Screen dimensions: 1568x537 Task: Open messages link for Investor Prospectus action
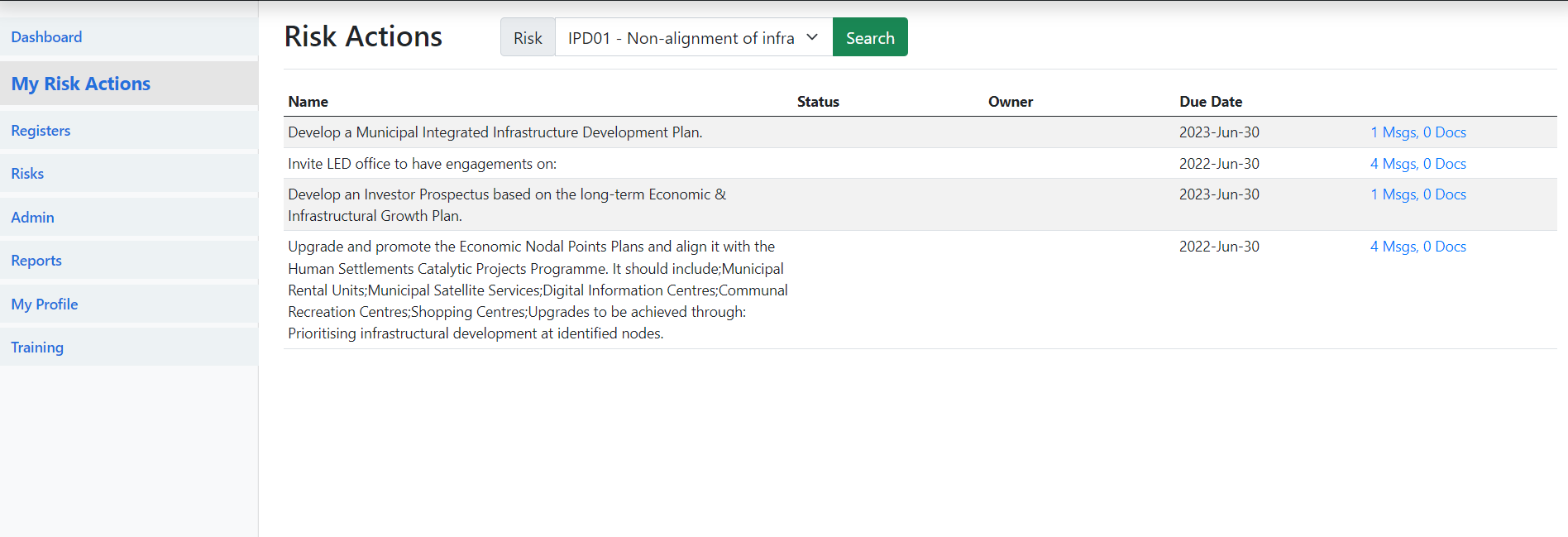click(x=1417, y=194)
